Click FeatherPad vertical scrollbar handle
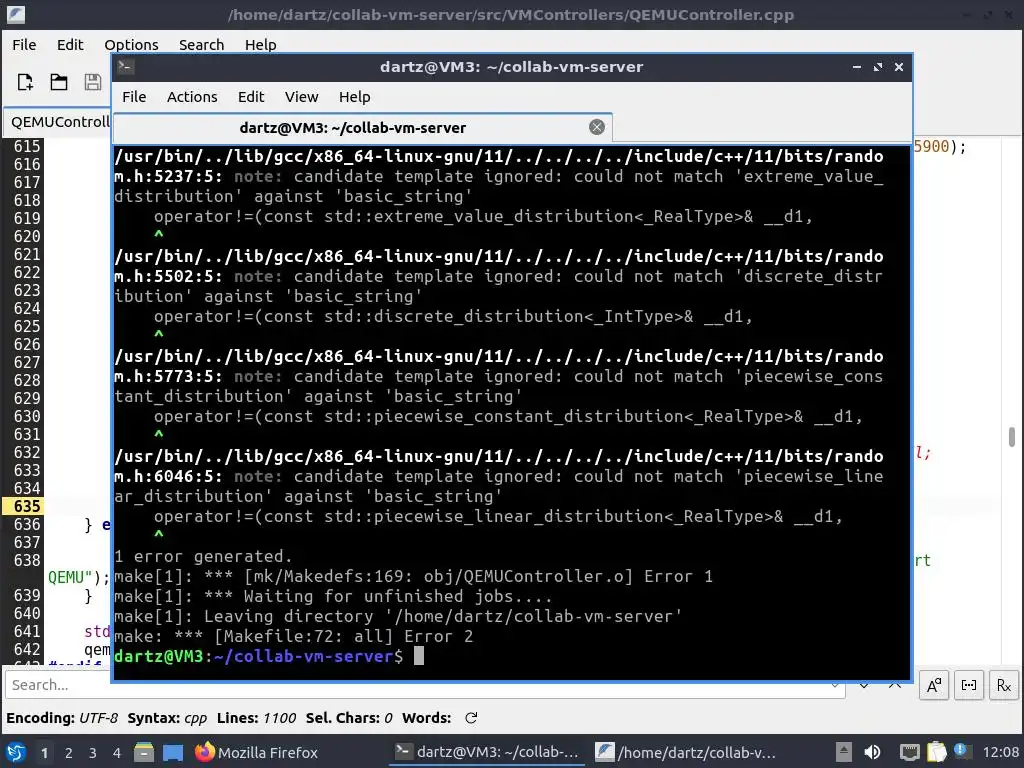This screenshot has width=1024, height=768. [x=1012, y=437]
